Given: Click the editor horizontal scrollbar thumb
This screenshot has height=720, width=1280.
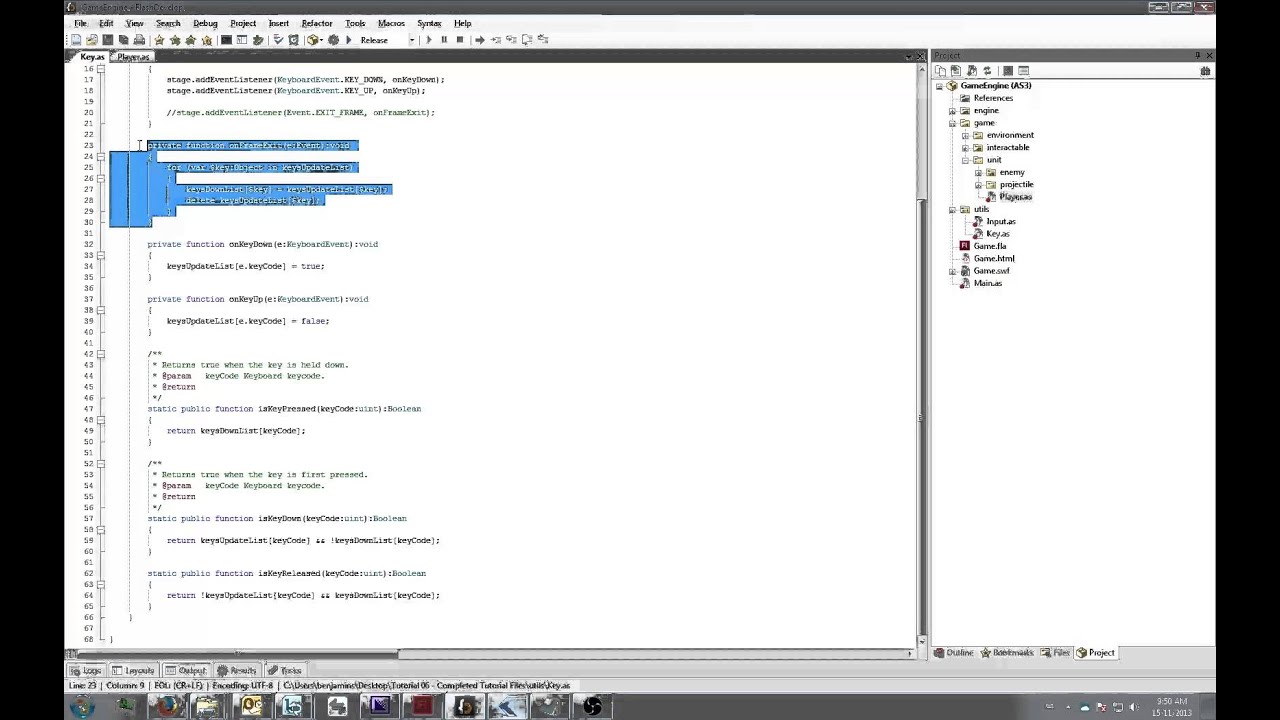Looking at the screenshot, I should tap(236, 653).
